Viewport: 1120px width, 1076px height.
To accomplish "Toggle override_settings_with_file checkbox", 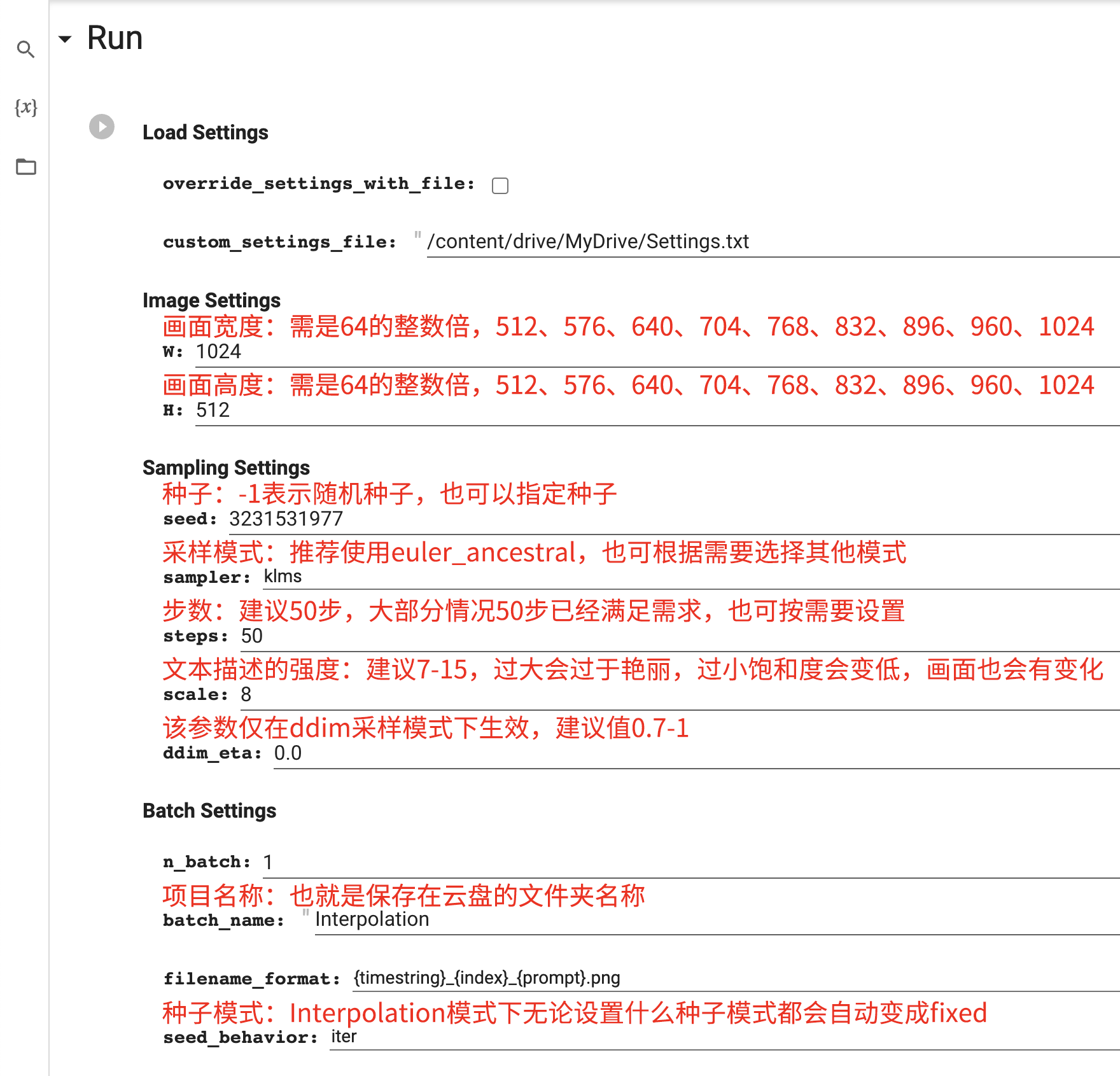I will click(x=500, y=185).
